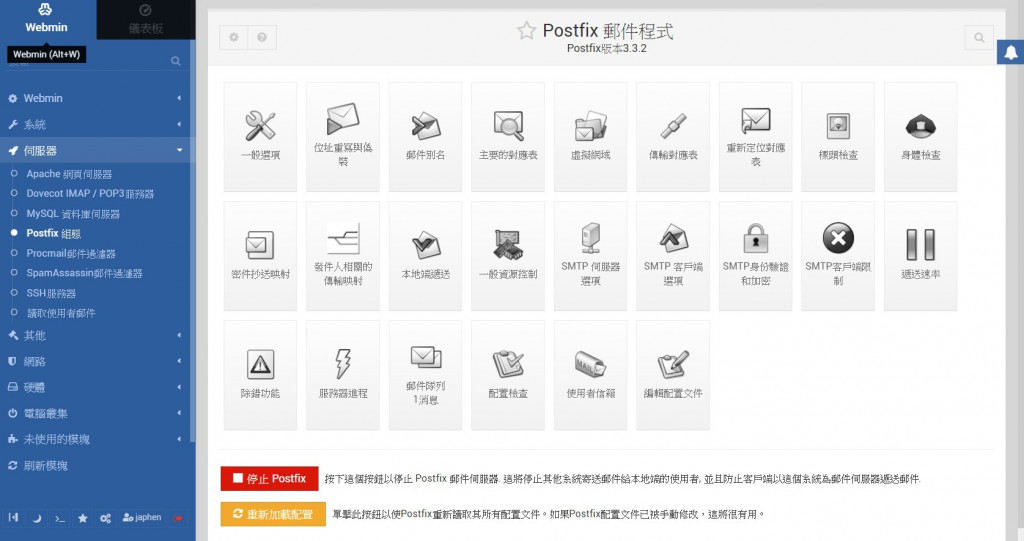Screen dimensions: 1024x541
Task: Expand the 硬體 (Hardware) category
Action: [95, 387]
